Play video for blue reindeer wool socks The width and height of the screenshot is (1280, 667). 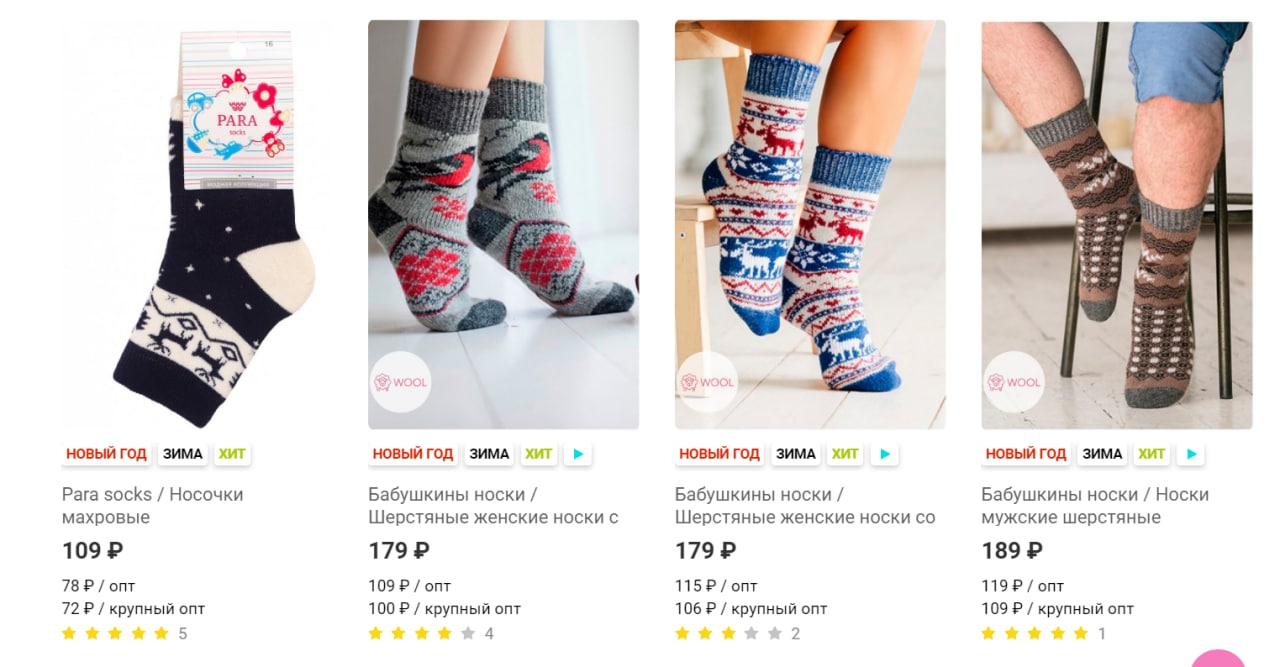pyautogui.click(x=884, y=454)
